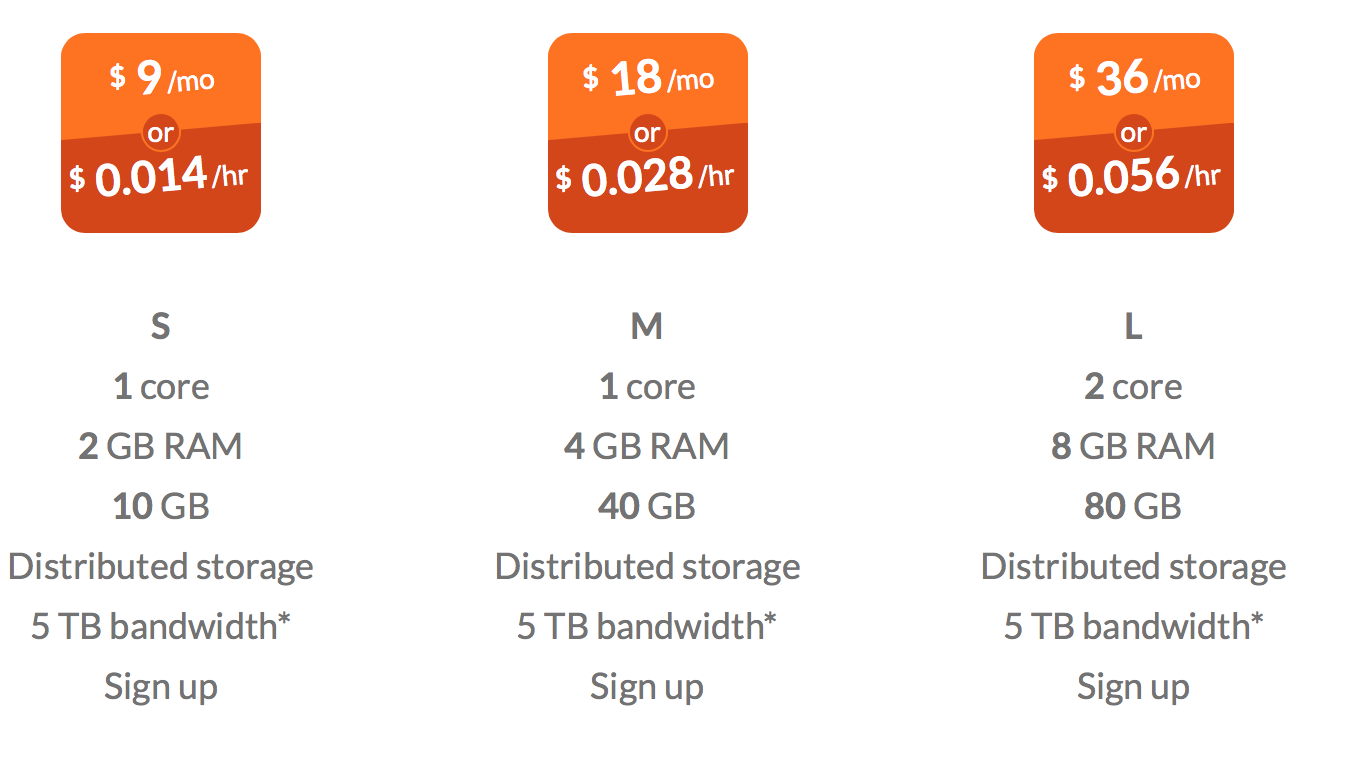Viewport: 1368px width, 768px height.
Task: Select the $0.014/hr hourly rate label
Action: click(x=160, y=176)
